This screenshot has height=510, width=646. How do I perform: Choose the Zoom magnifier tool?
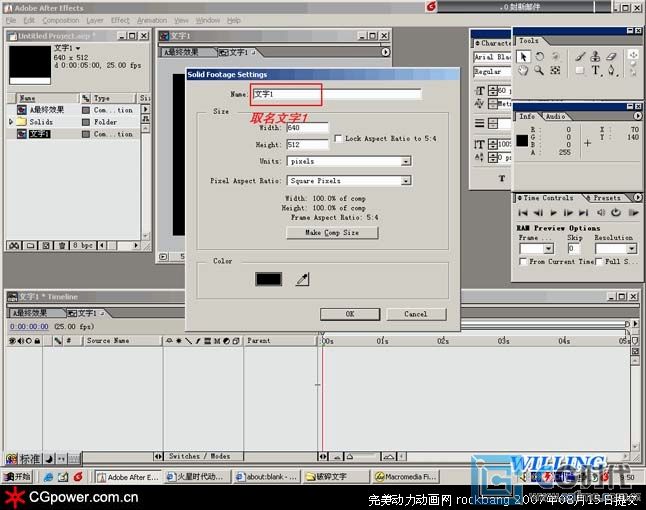(539, 70)
